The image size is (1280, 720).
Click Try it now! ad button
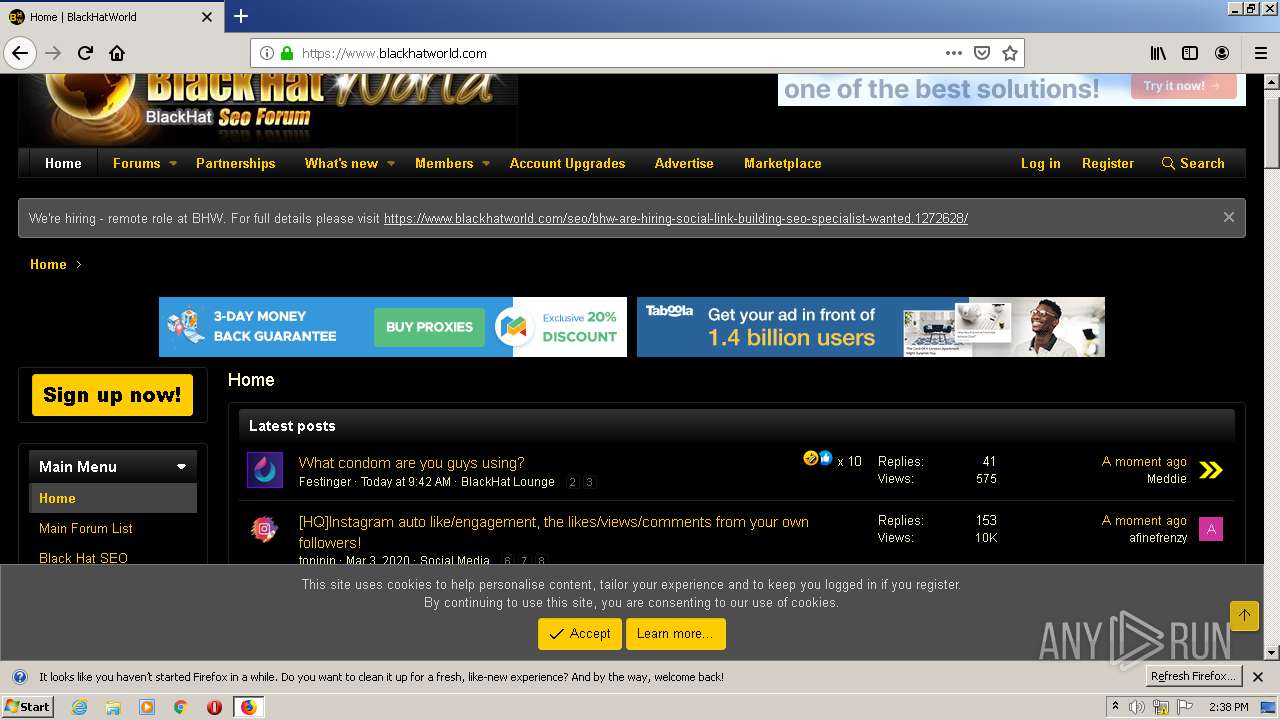coord(1183,86)
